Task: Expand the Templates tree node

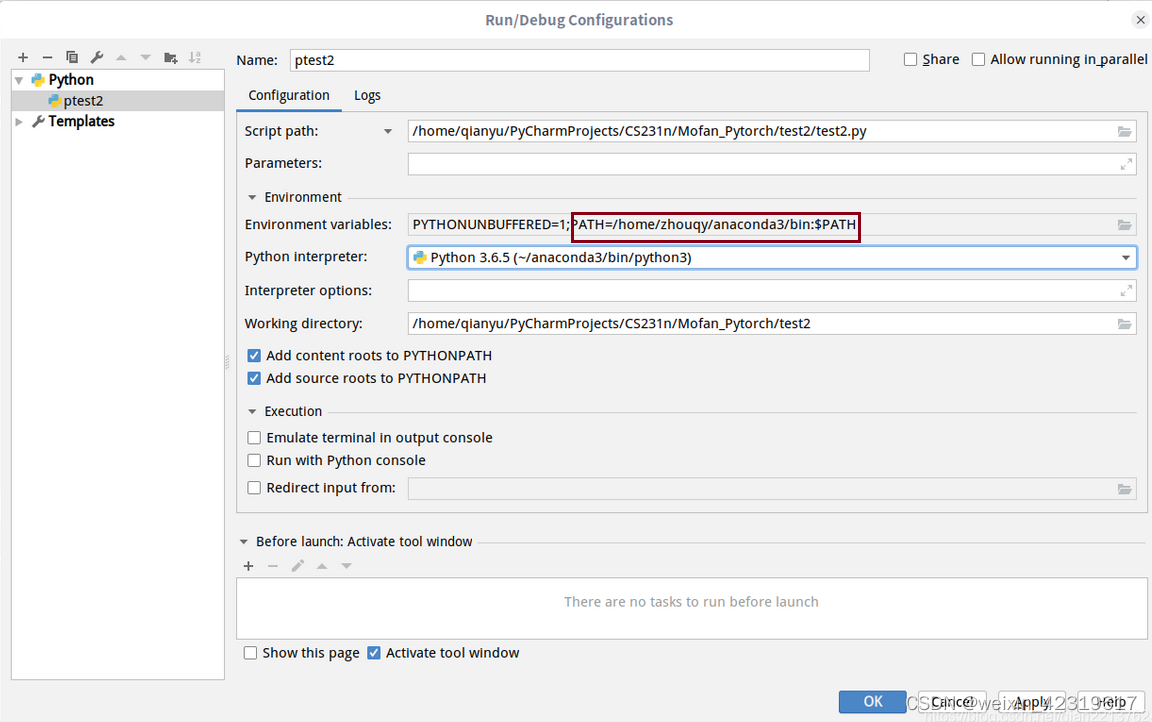Action: [18, 121]
